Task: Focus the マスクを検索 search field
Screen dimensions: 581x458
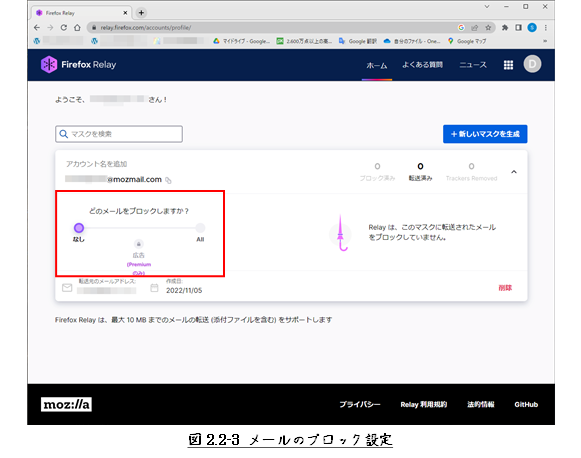Action: 119,134
